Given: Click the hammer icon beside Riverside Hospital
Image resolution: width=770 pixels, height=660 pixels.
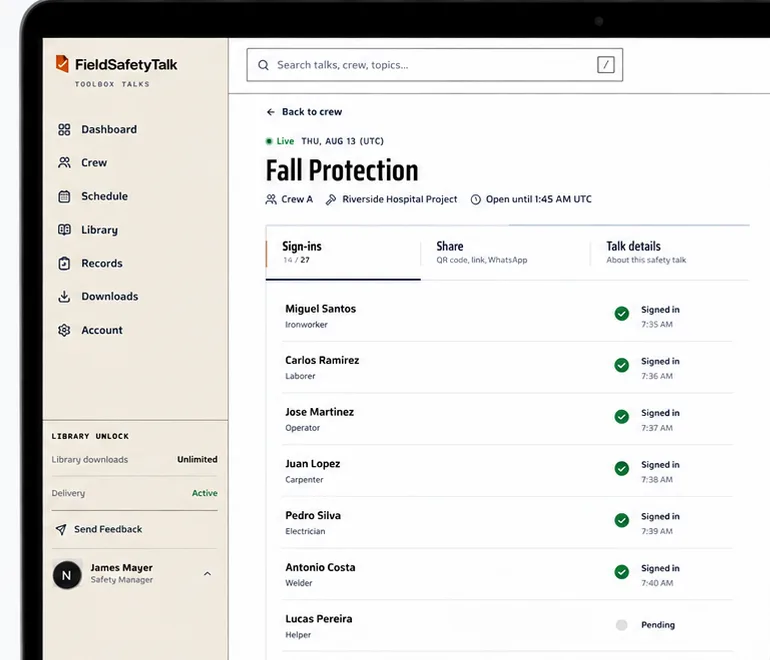Looking at the screenshot, I should [x=331, y=199].
